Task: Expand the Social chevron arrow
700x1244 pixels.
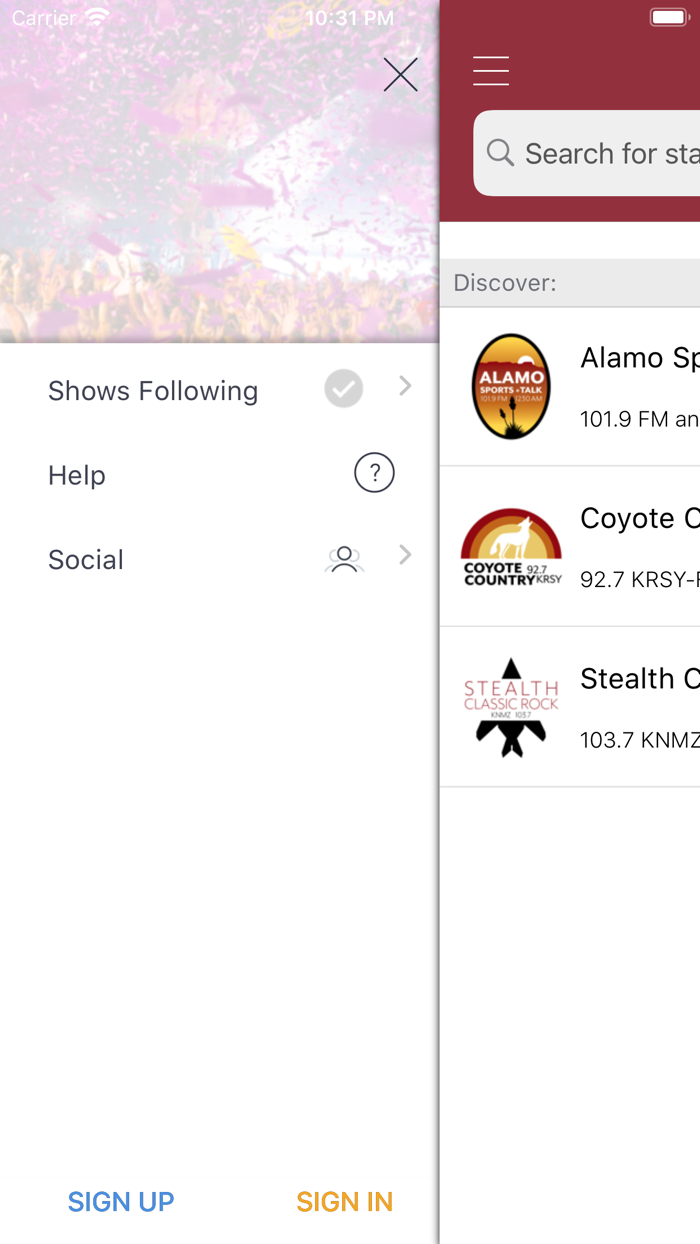Action: [x=405, y=555]
